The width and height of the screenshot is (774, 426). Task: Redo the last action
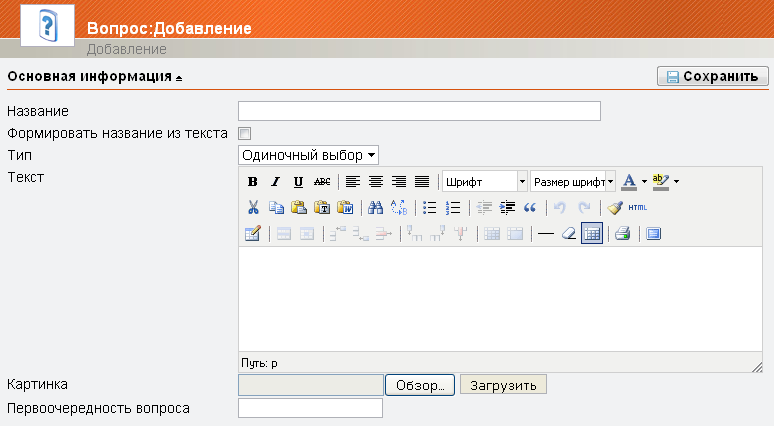click(584, 207)
